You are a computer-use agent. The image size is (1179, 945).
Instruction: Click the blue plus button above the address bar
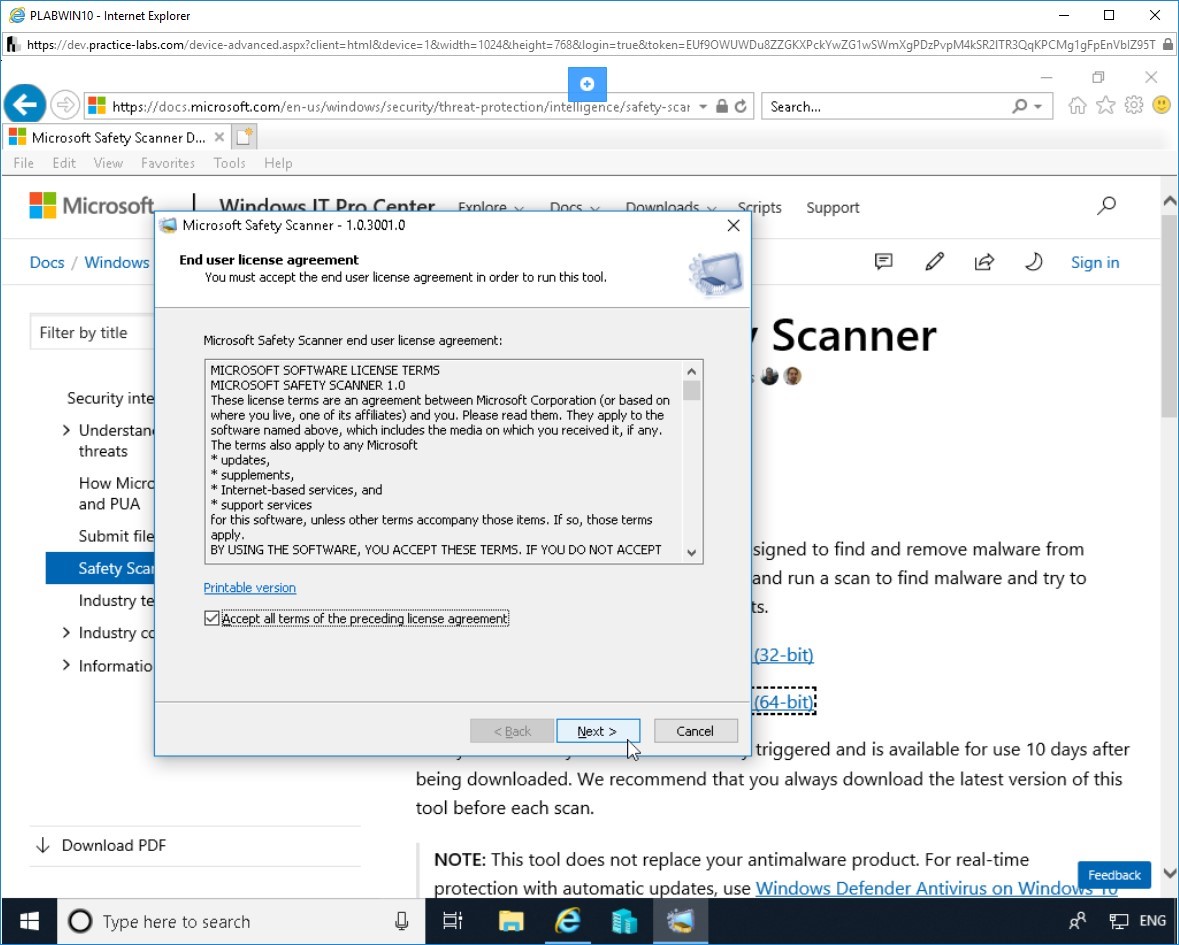pos(587,84)
